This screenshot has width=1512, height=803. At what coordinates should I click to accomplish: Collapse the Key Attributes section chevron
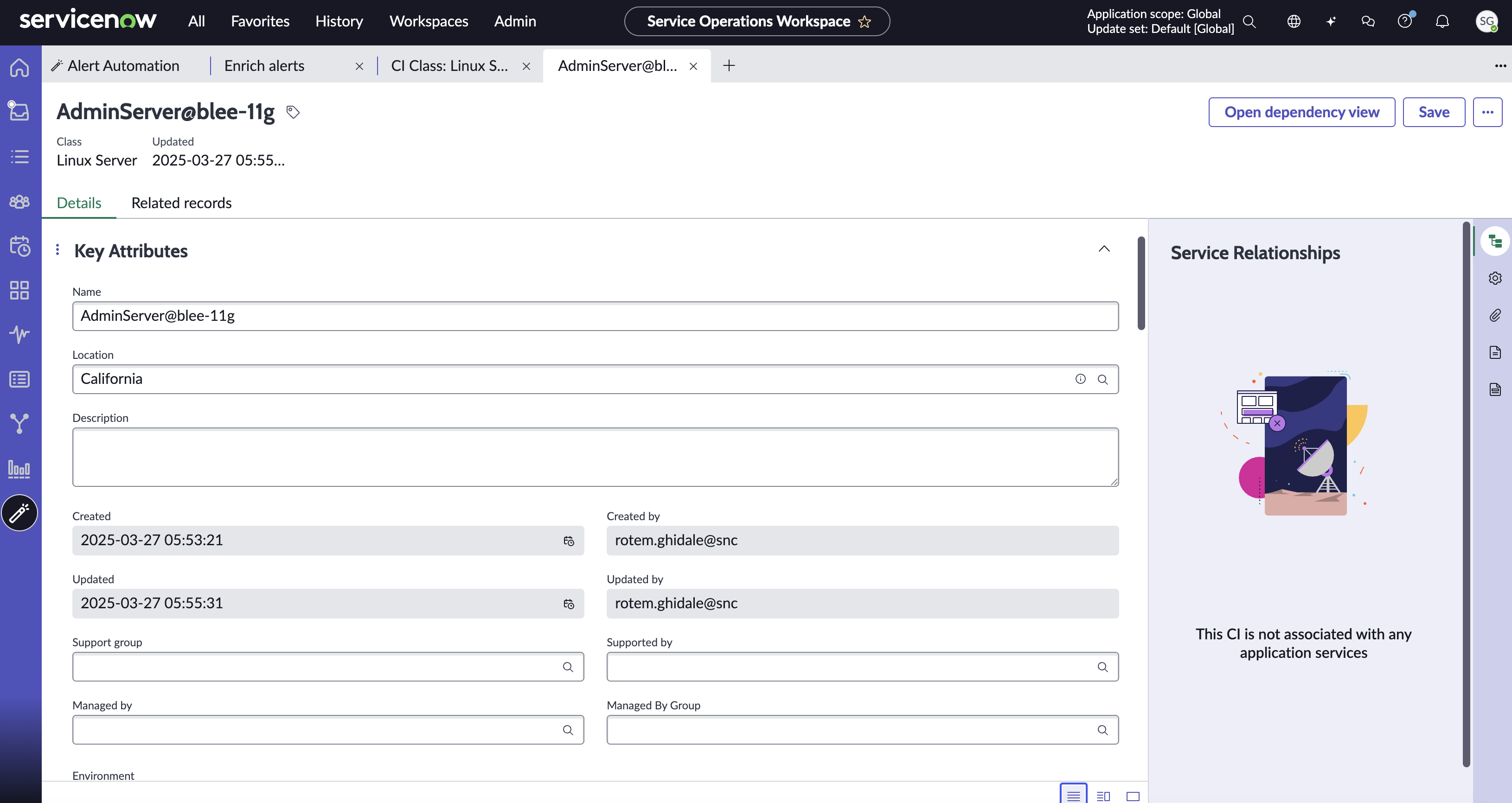coord(1104,249)
